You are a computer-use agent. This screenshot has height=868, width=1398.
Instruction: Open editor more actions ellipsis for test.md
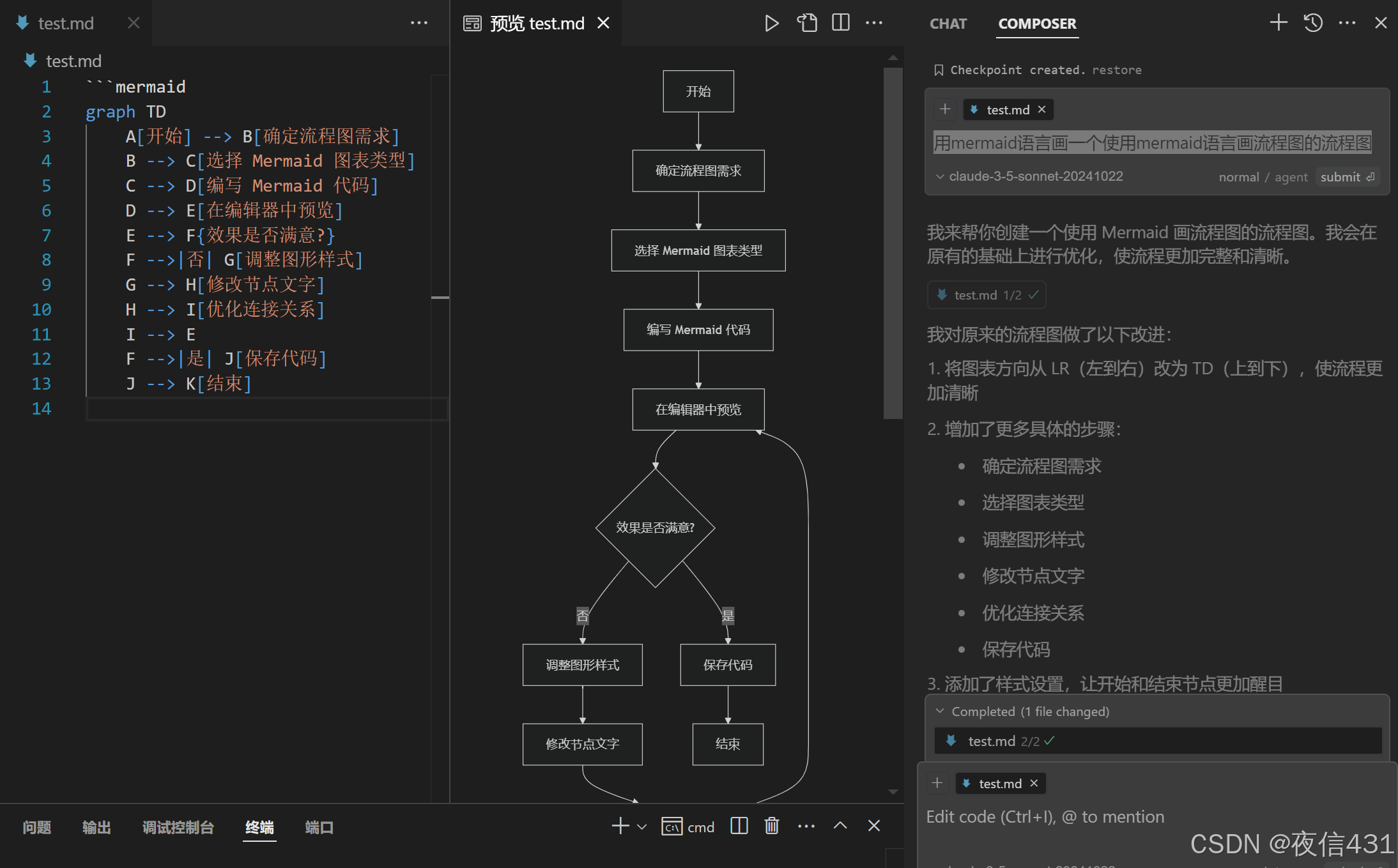[x=419, y=24]
